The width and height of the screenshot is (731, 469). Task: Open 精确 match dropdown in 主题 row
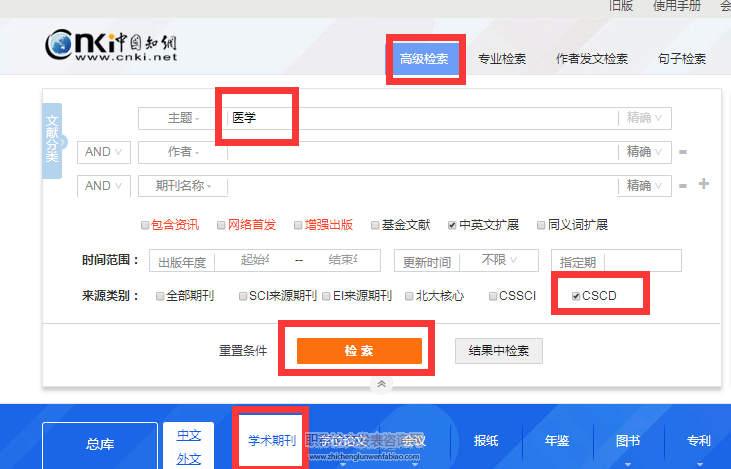(x=644, y=118)
